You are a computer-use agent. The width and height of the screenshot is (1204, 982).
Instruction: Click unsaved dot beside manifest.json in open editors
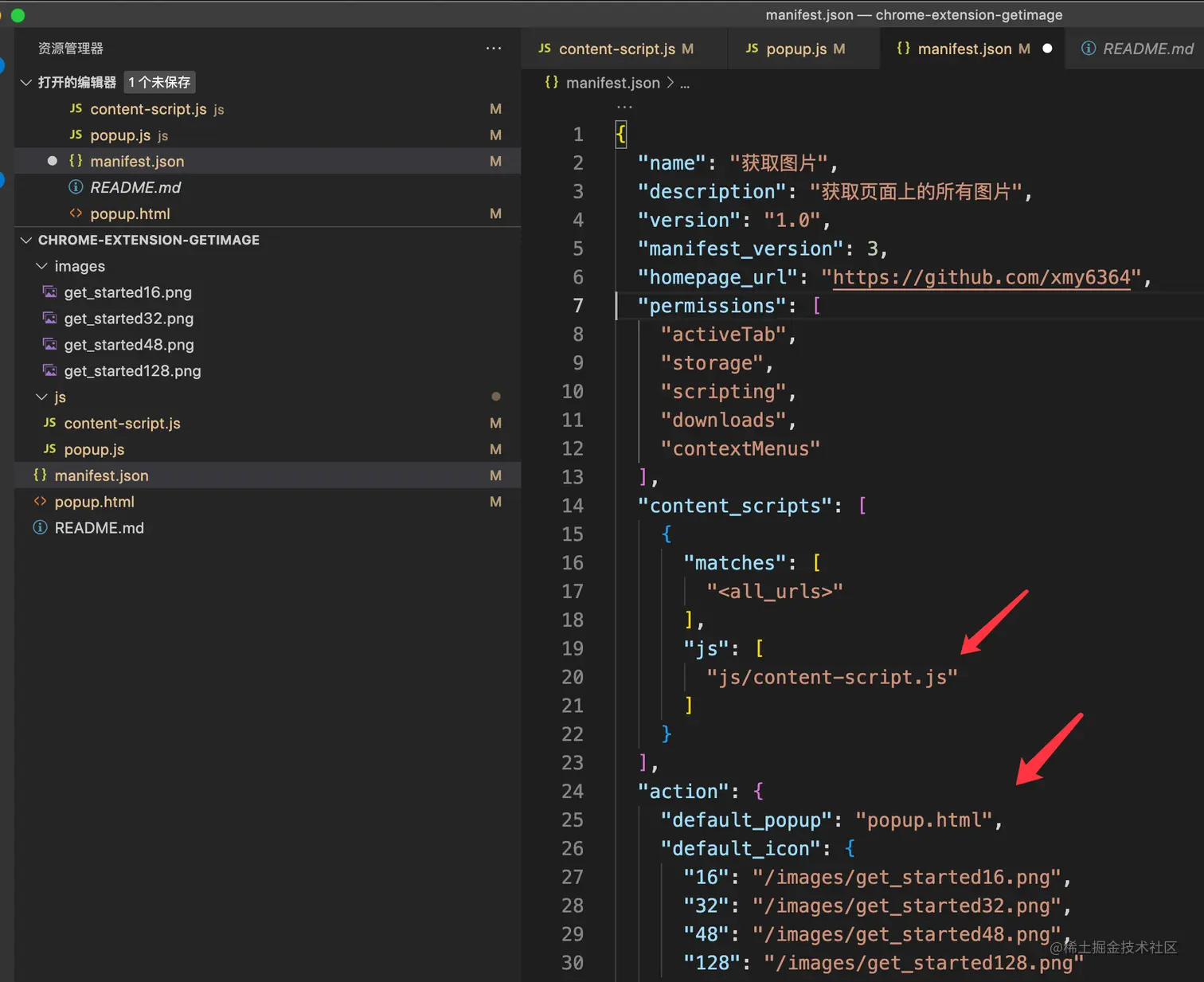[x=53, y=161]
